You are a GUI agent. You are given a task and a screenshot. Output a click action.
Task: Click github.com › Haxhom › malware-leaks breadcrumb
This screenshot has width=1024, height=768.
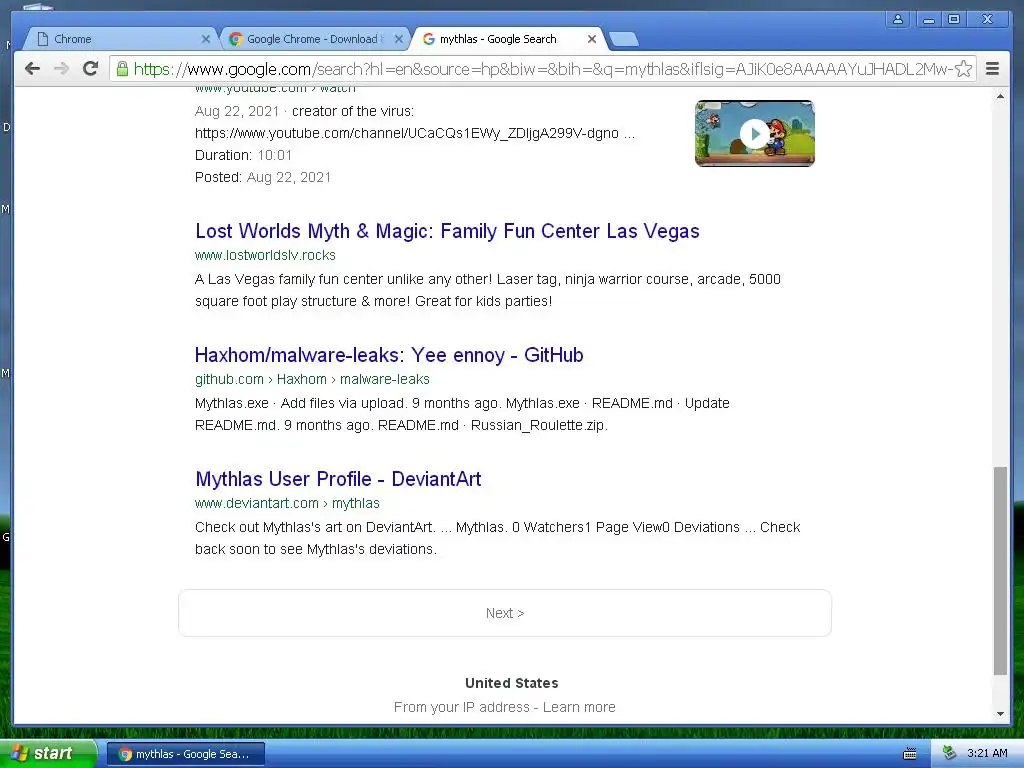tap(312, 379)
